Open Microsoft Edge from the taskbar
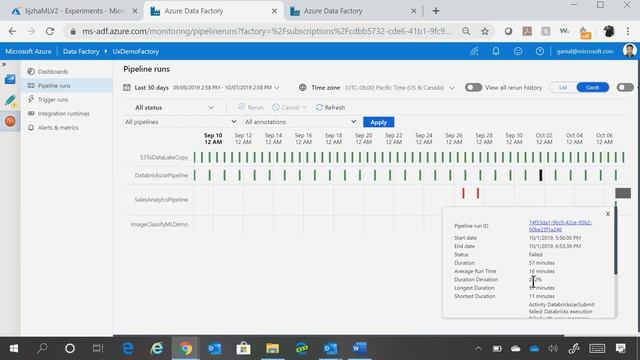The height and width of the screenshot is (360, 640). click(128, 348)
